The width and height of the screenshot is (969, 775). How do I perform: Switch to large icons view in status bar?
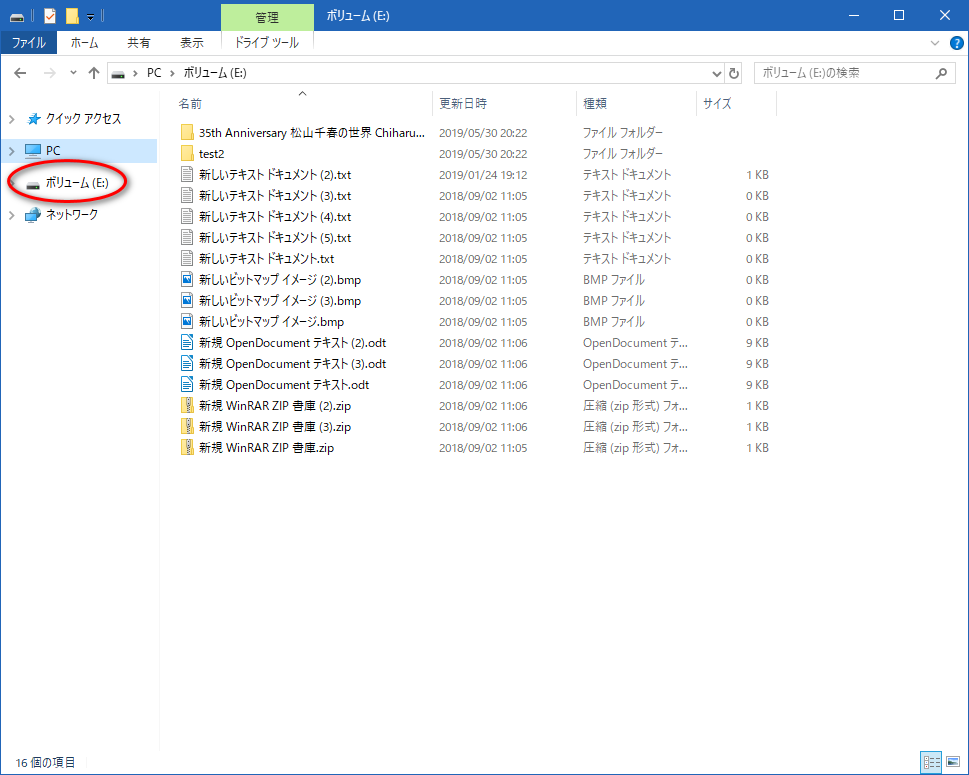952,762
